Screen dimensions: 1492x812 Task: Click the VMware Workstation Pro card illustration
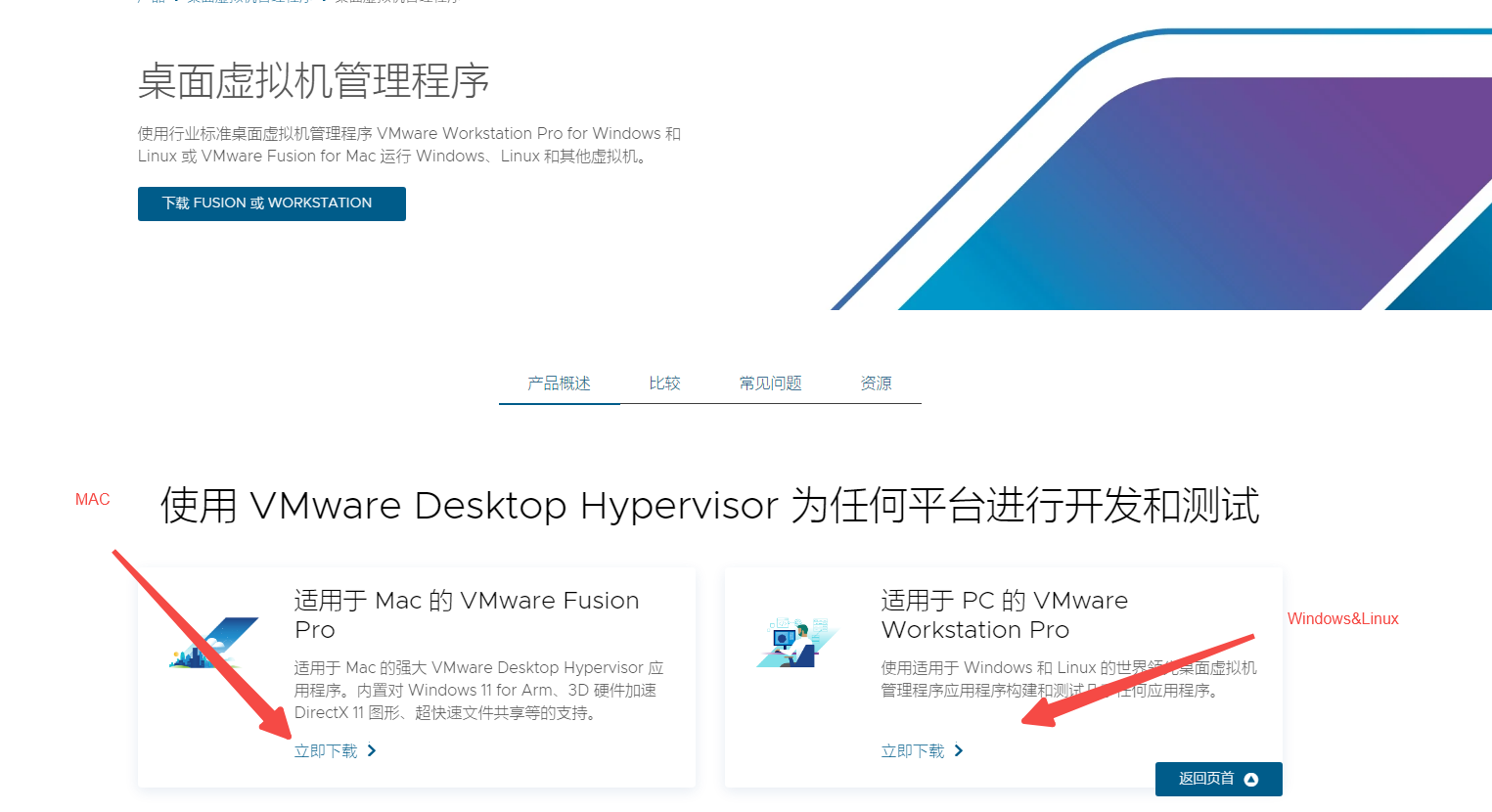click(798, 643)
